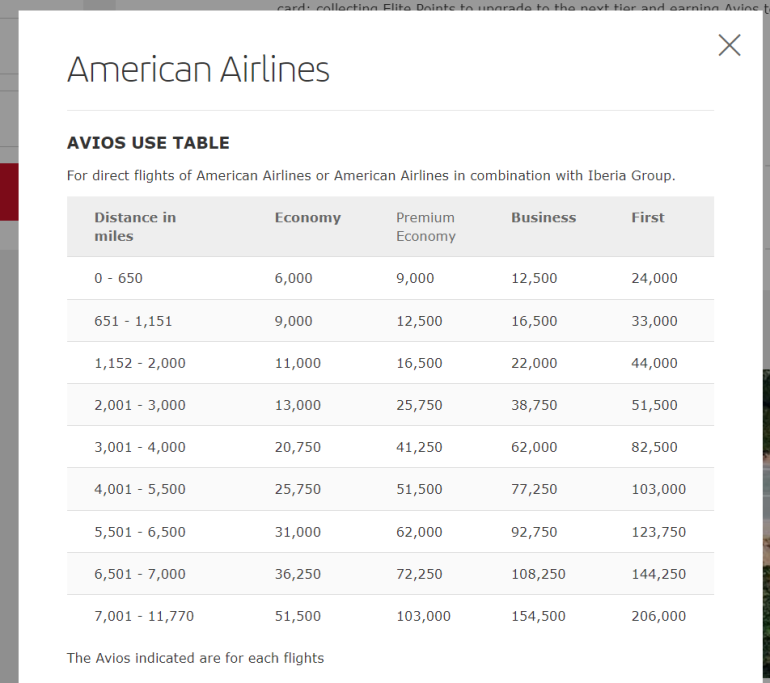Click the "6,501 - 7,000" distance cell
The width and height of the screenshot is (770, 683).
pyautogui.click(x=140, y=574)
